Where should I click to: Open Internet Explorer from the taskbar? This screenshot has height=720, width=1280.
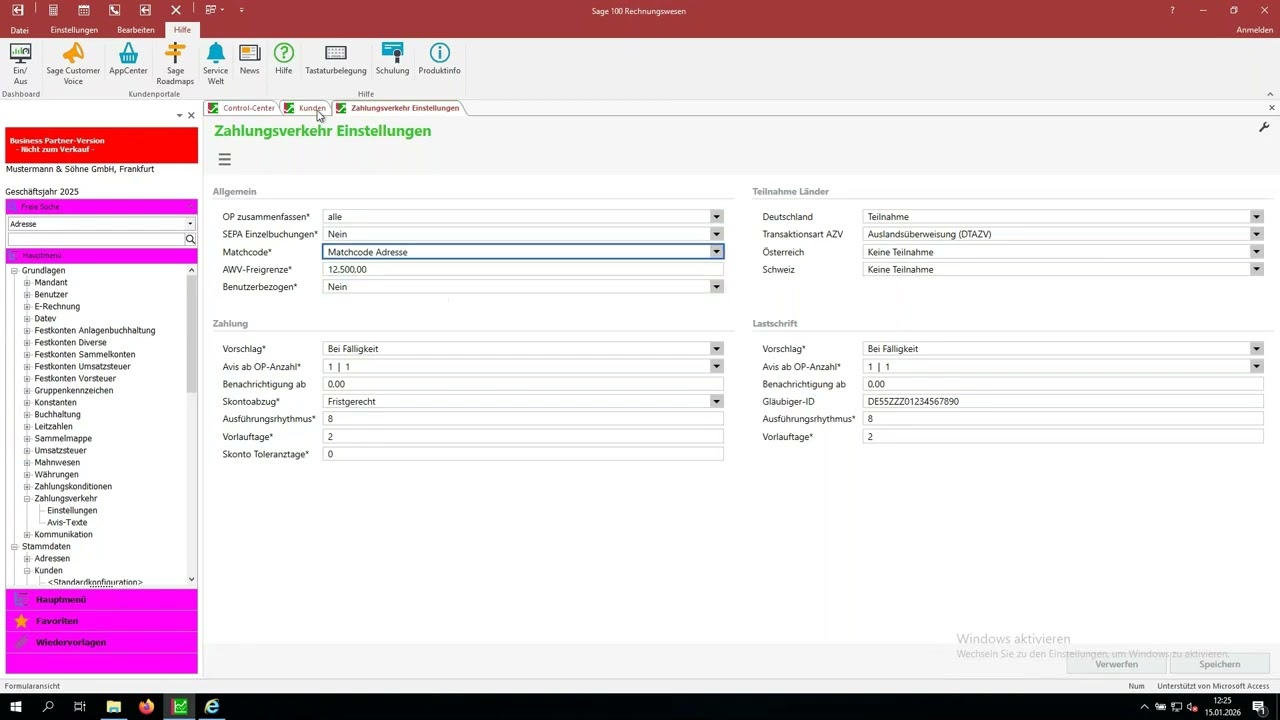point(212,706)
